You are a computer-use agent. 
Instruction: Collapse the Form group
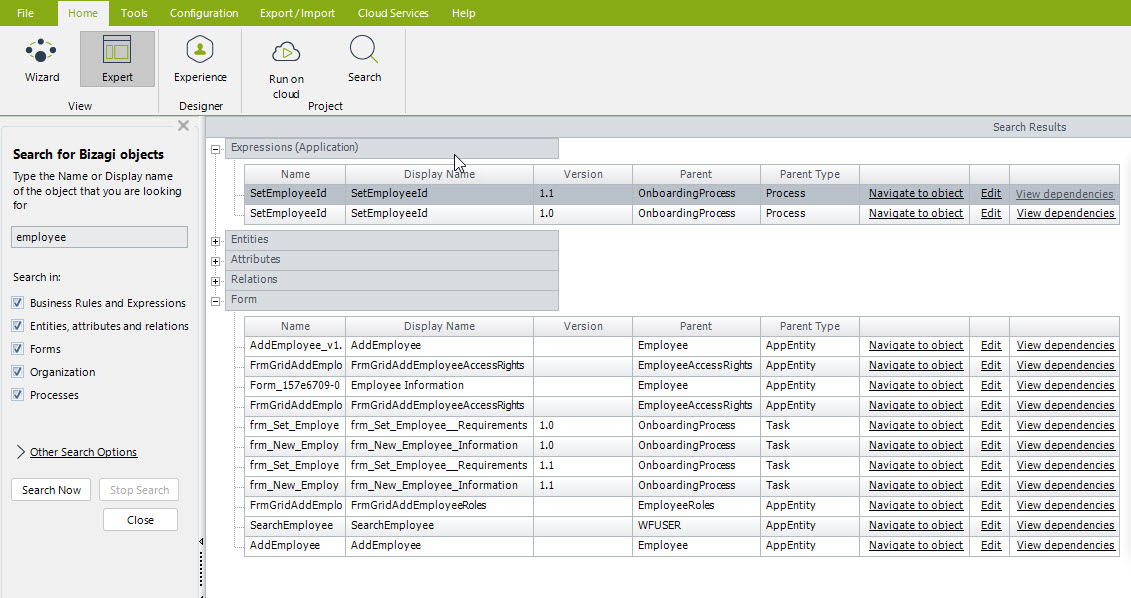click(x=215, y=302)
